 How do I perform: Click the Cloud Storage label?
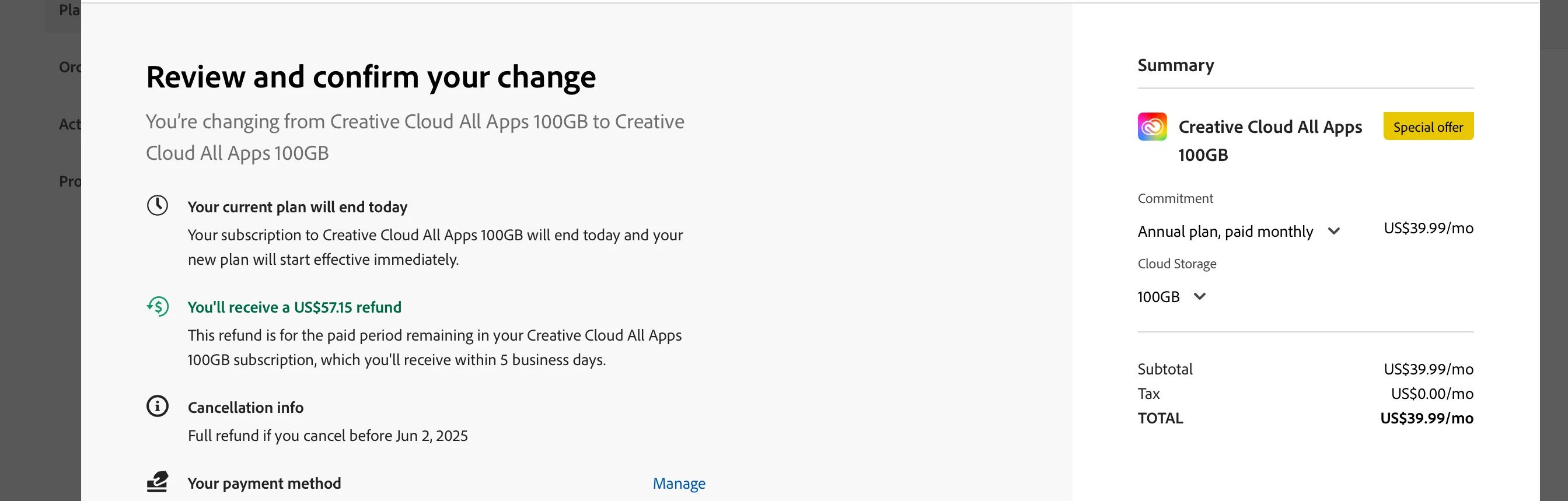(x=1176, y=264)
